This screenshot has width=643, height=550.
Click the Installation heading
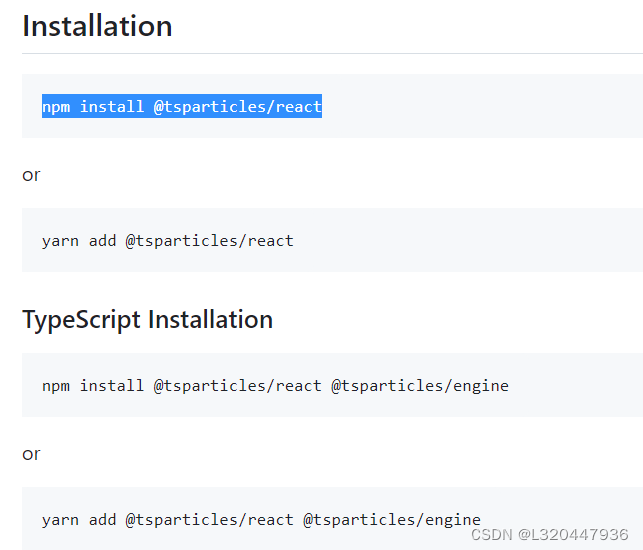pyautogui.click(x=97, y=26)
